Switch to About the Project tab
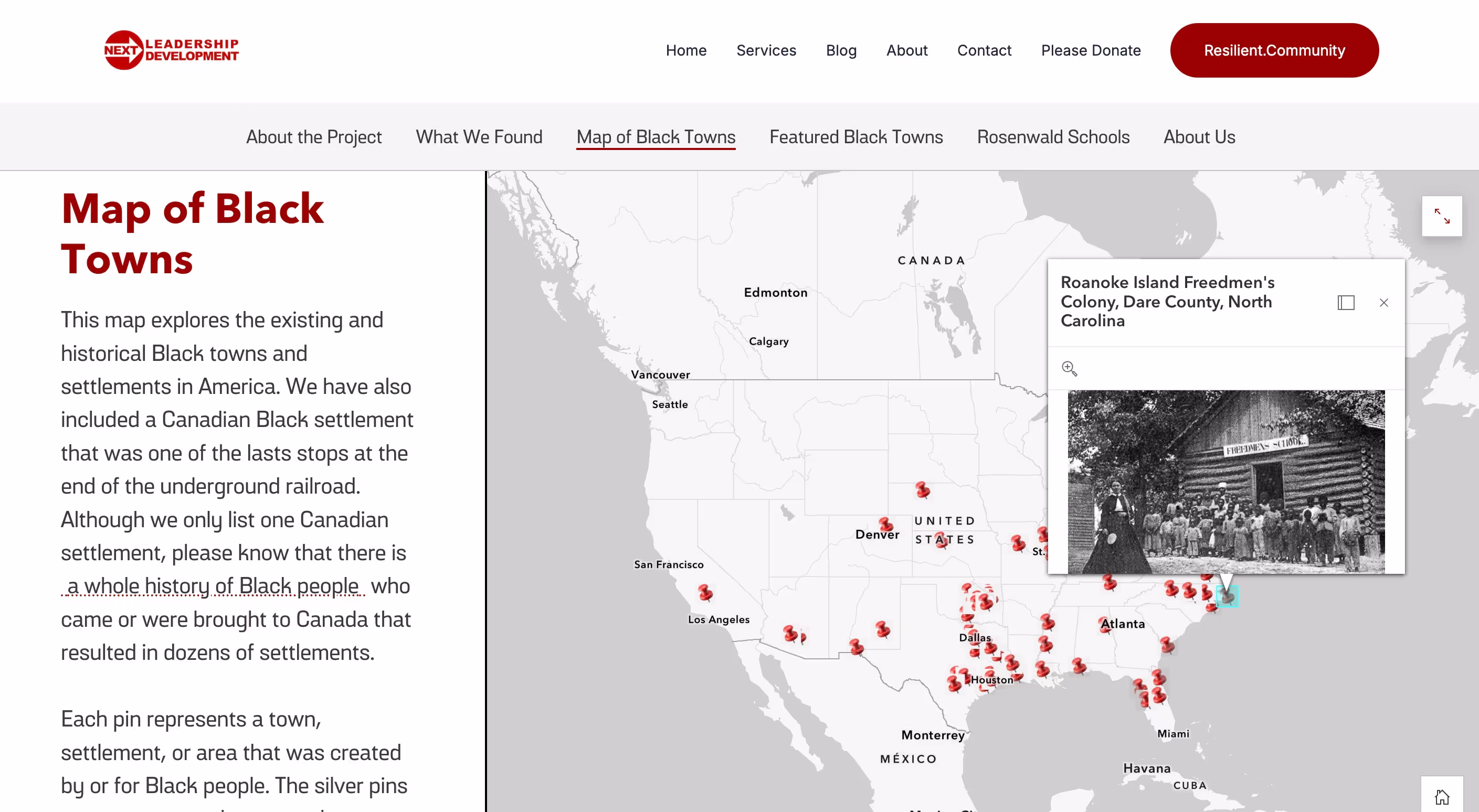The width and height of the screenshot is (1479, 812). click(313, 136)
